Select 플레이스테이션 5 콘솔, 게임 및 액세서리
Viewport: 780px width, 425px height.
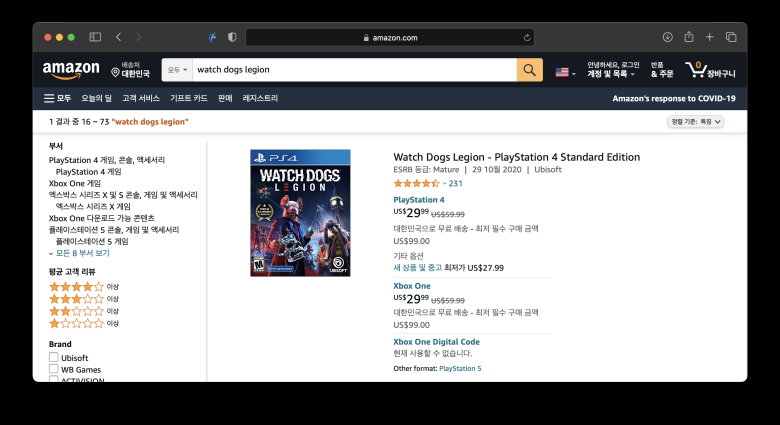click(x=114, y=229)
